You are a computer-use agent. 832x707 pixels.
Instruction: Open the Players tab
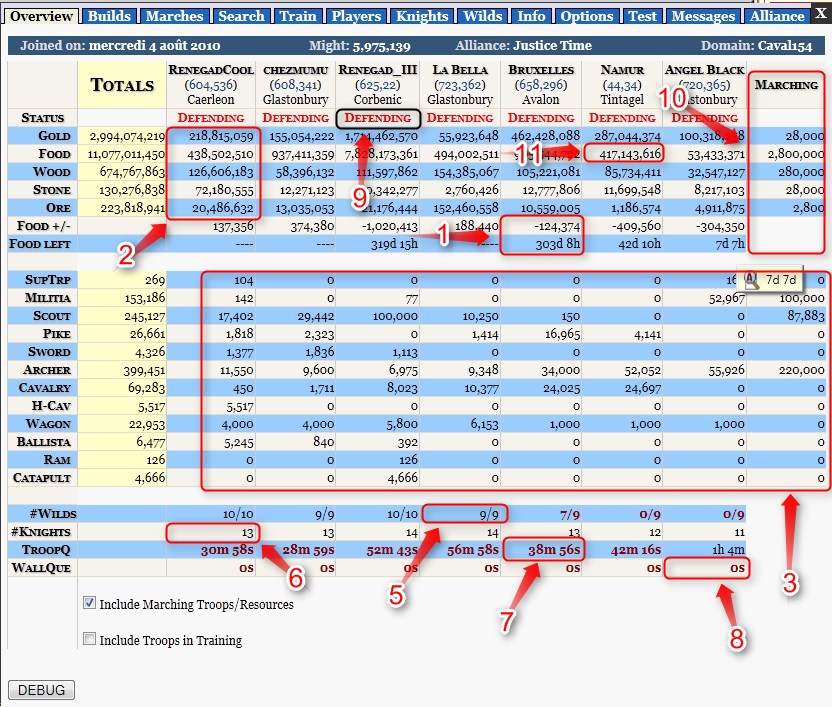click(x=356, y=16)
